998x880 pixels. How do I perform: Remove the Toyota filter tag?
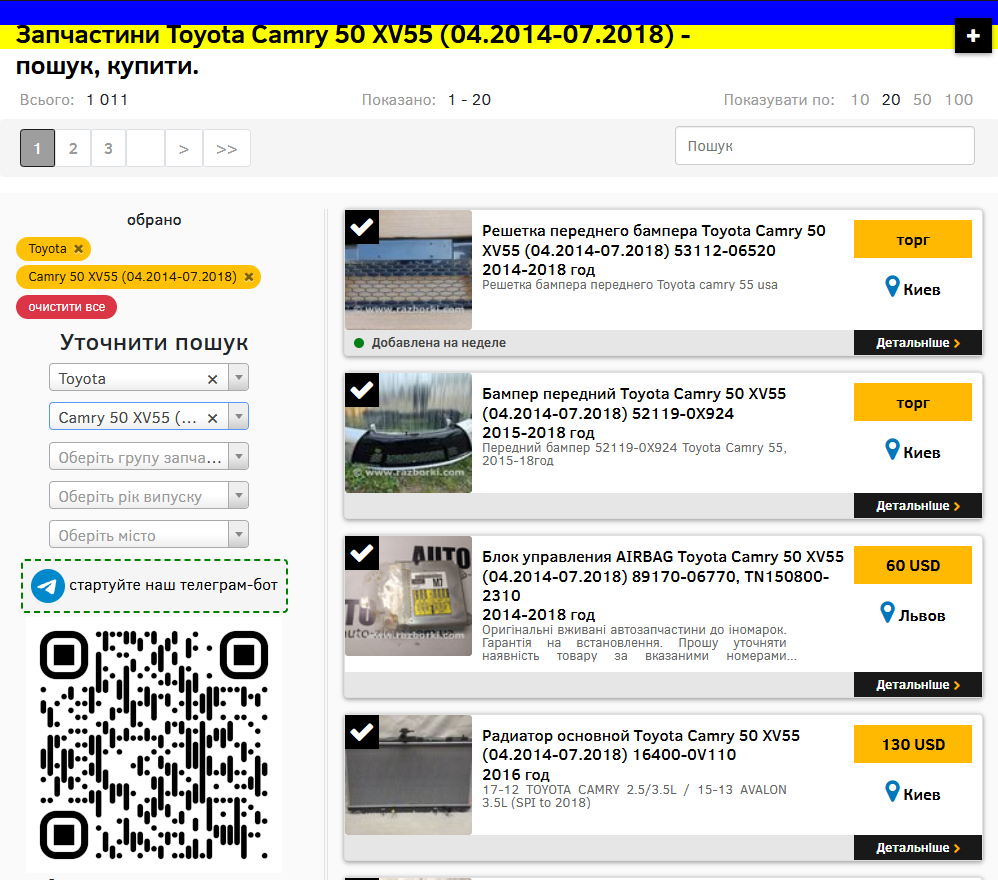point(78,249)
